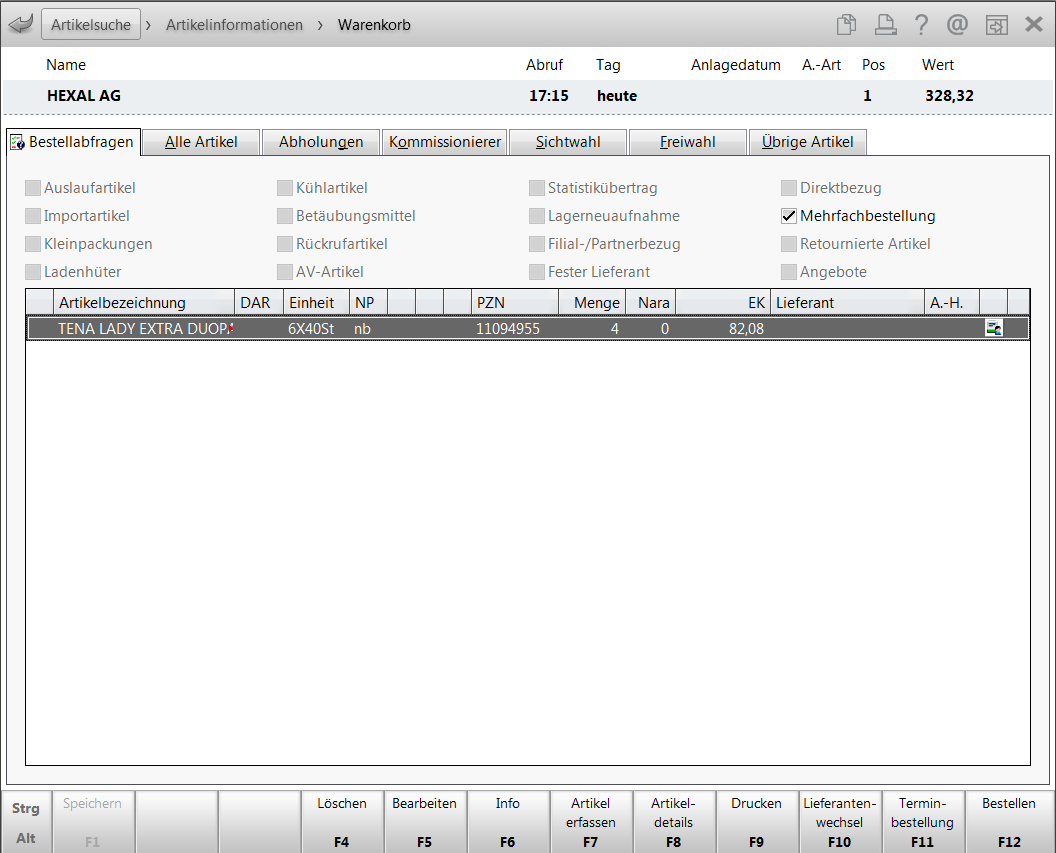This screenshot has height=853, width=1056.
Task: Go to Artikelsuche in breadcrumb
Action: pyautogui.click(x=91, y=25)
